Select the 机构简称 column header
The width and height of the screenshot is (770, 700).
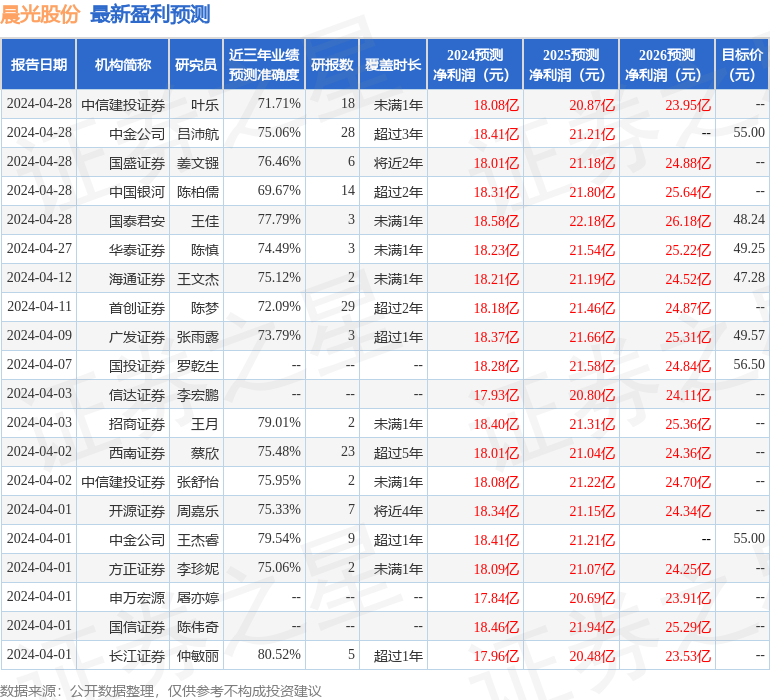(123, 64)
